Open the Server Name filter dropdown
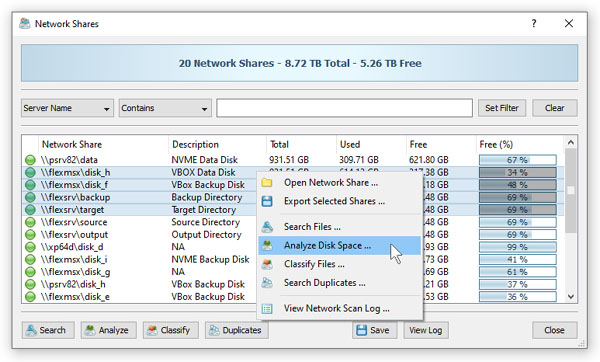The image size is (600, 362). 67,108
